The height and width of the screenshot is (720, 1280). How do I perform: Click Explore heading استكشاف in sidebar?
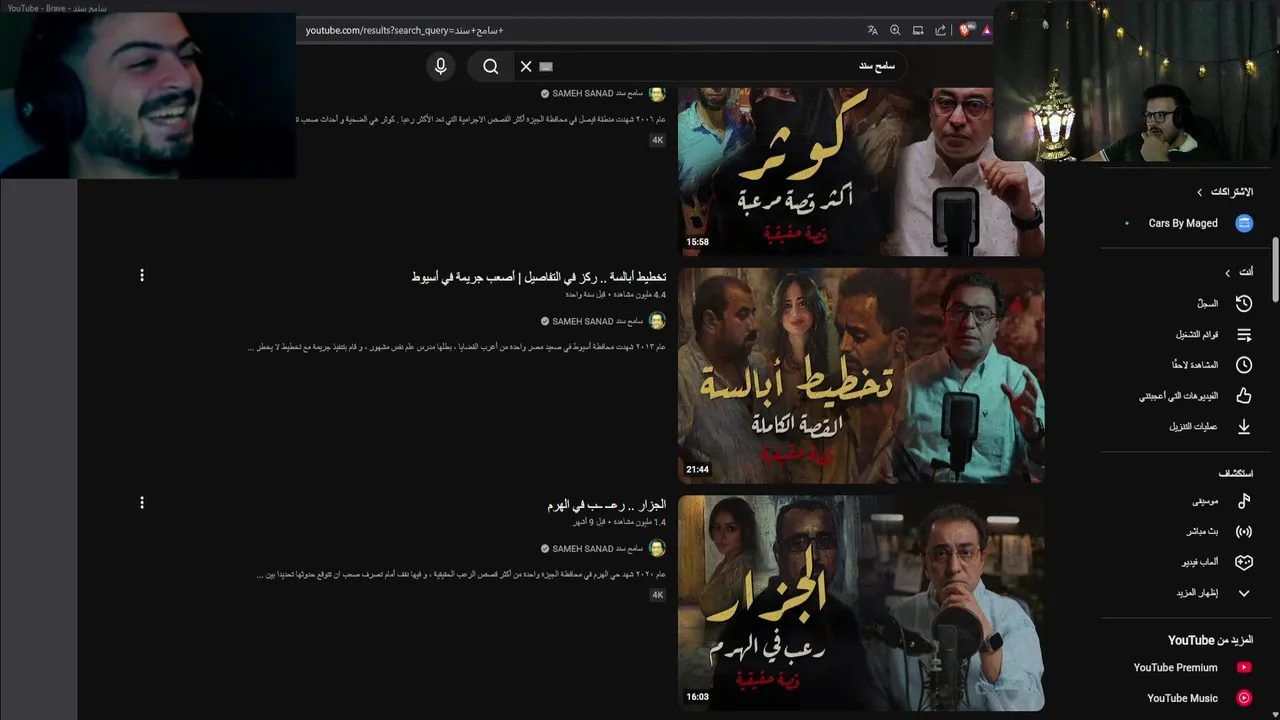[x=1236, y=473]
